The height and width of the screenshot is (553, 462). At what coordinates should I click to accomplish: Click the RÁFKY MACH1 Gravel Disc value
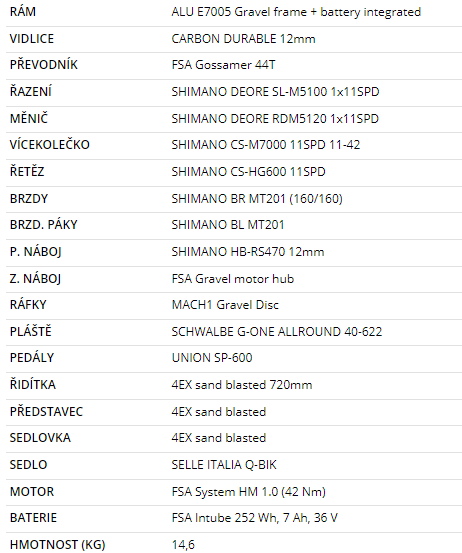pos(225,305)
